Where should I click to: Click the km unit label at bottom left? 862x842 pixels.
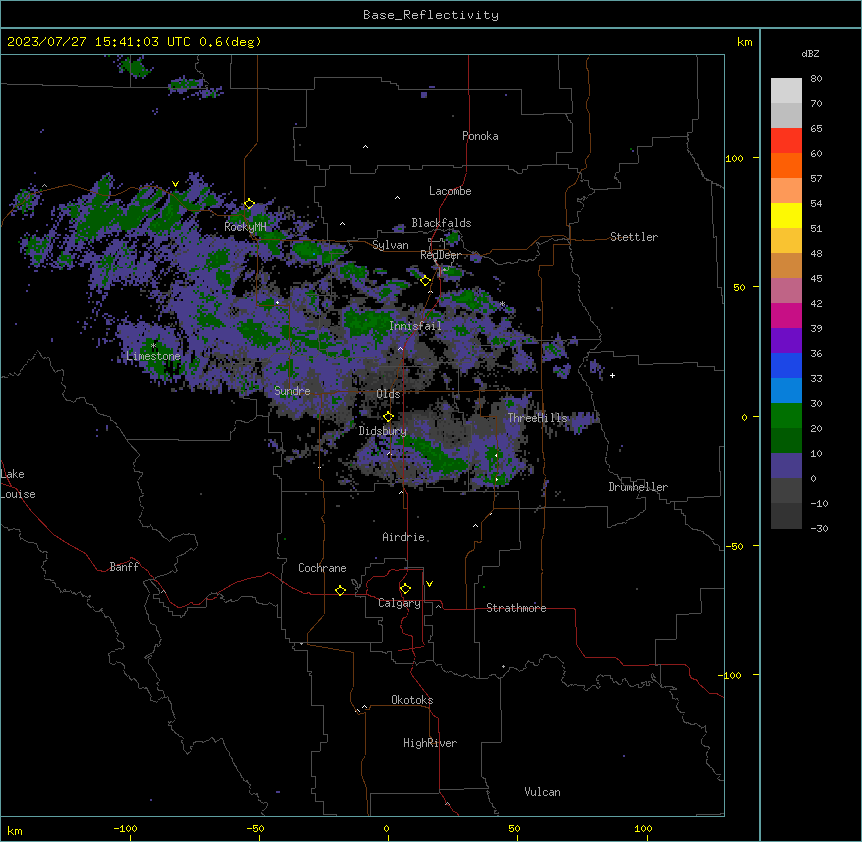click(15, 830)
